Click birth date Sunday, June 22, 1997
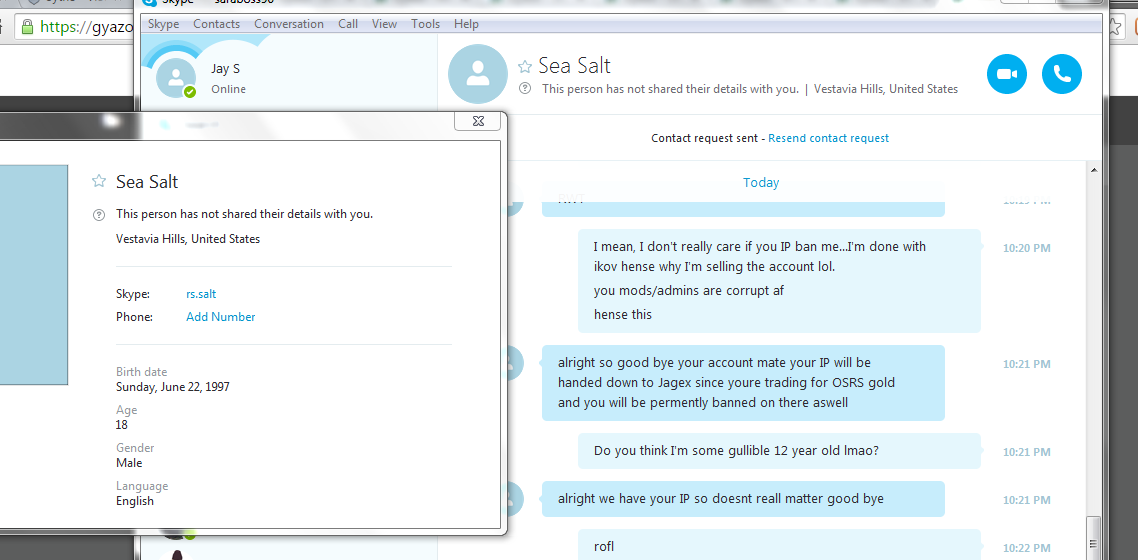This screenshot has width=1138, height=560. (173, 387)
